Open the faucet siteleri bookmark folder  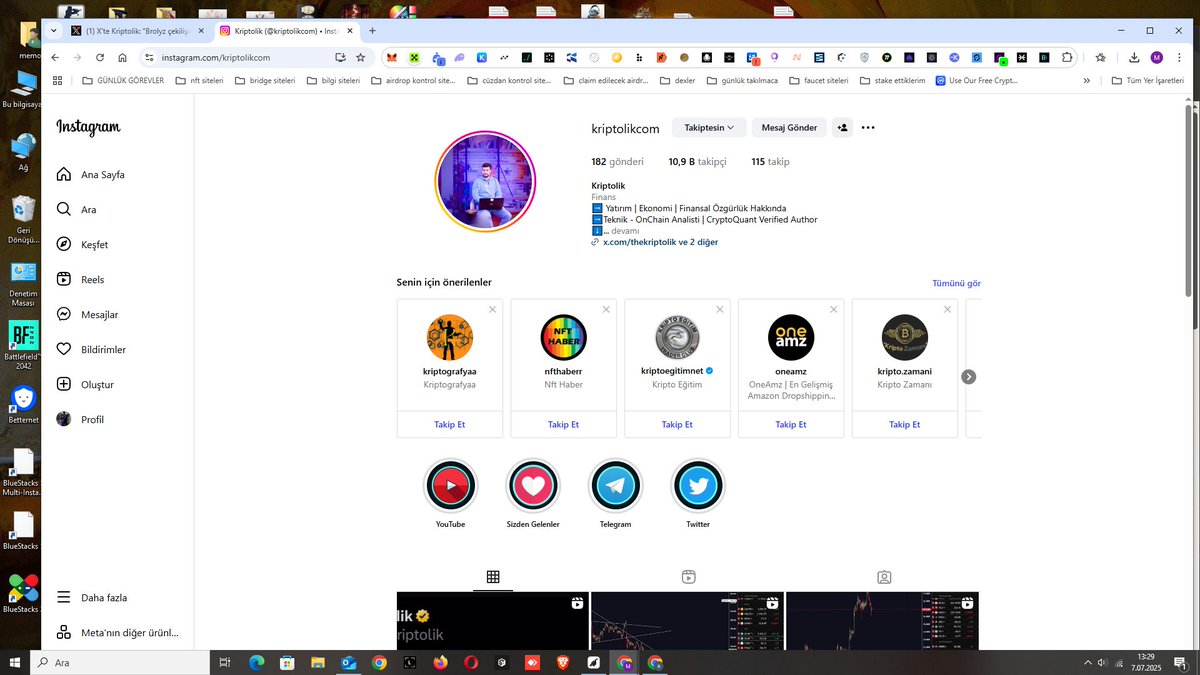pyautogui.click(x=818, y=80)
